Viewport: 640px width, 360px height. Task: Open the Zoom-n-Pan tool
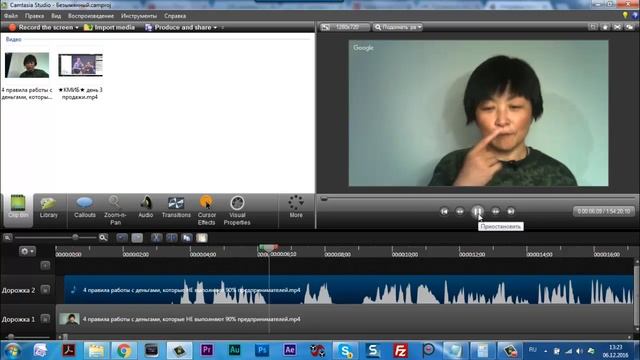[115, 211]
